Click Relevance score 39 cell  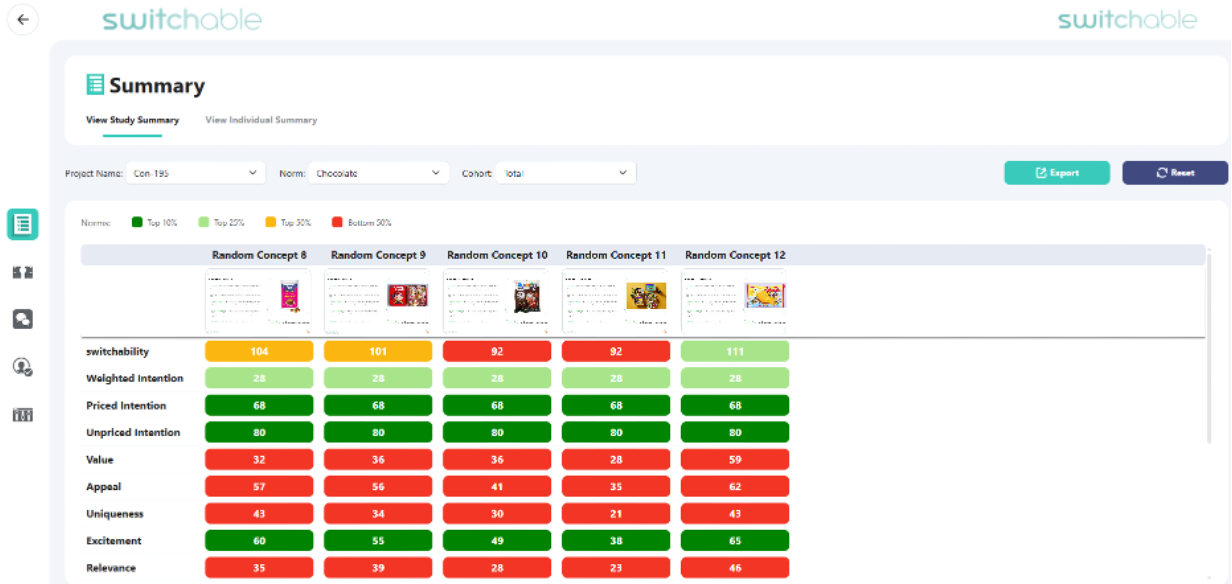[378, 568]
